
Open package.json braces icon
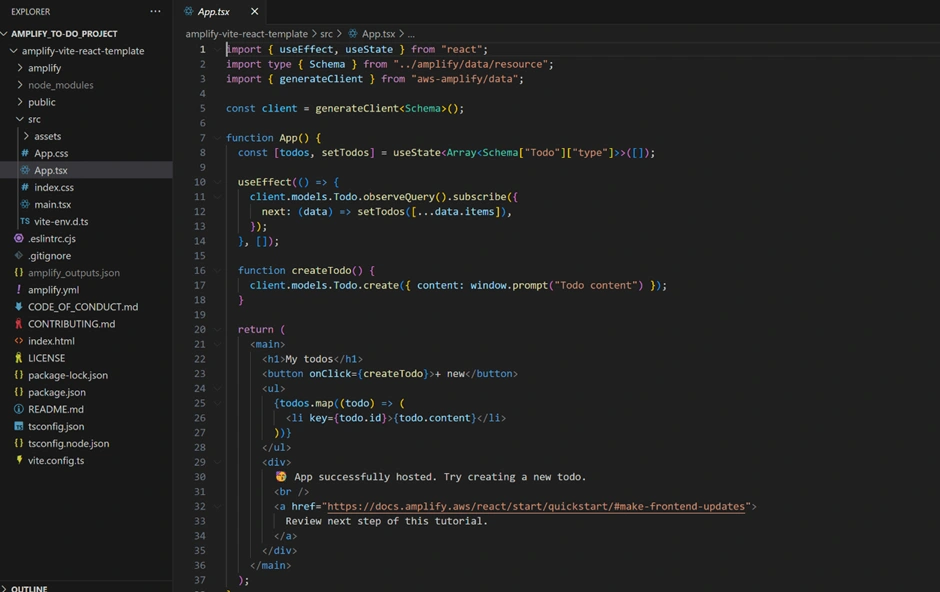point(19,392)
